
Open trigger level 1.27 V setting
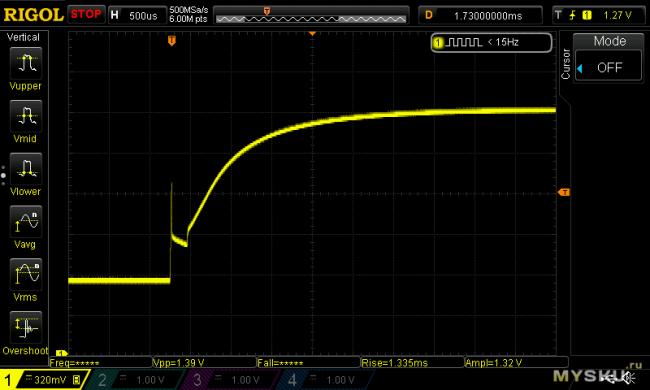point(598,15)
